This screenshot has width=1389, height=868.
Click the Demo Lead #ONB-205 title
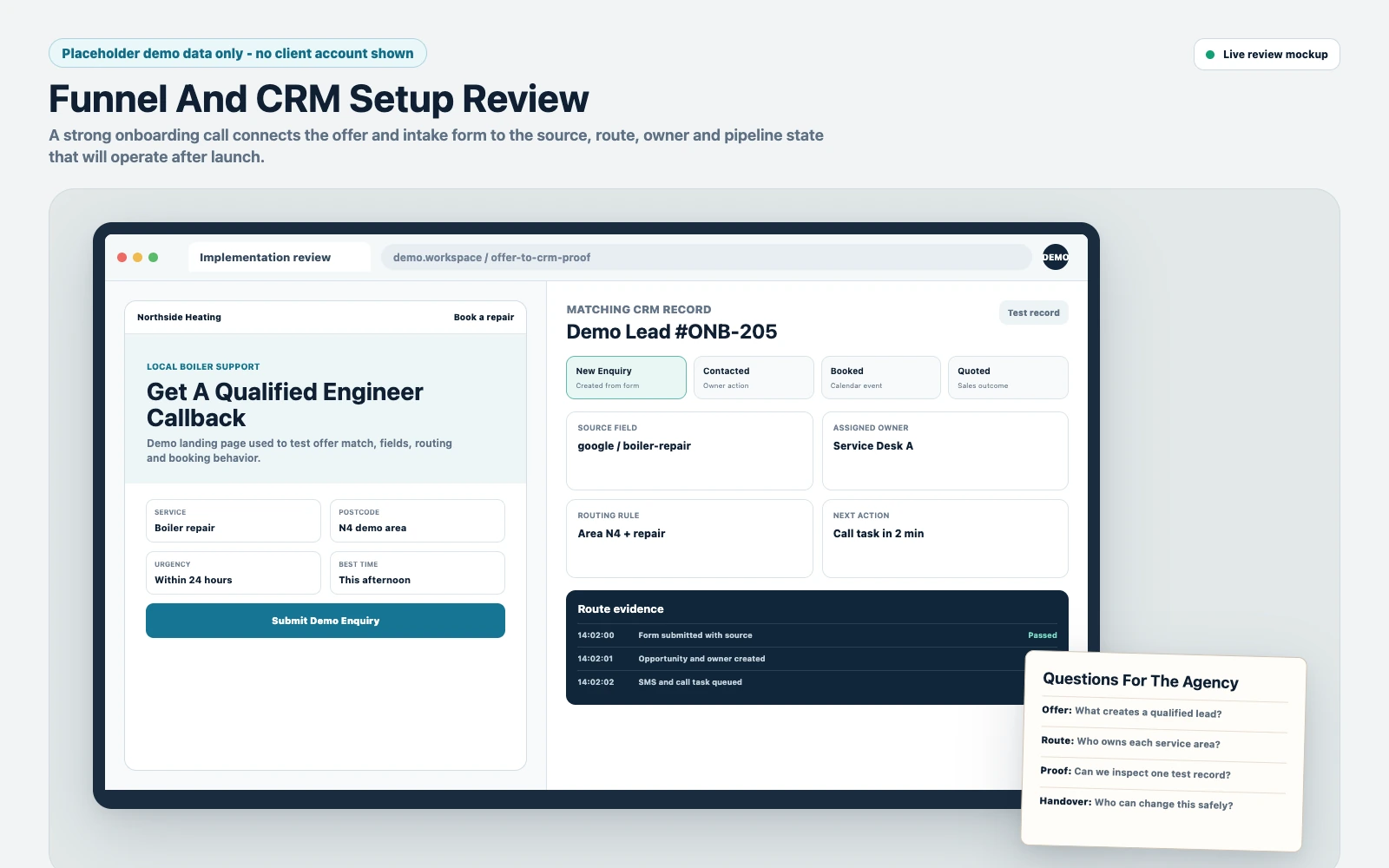[672, 332]
